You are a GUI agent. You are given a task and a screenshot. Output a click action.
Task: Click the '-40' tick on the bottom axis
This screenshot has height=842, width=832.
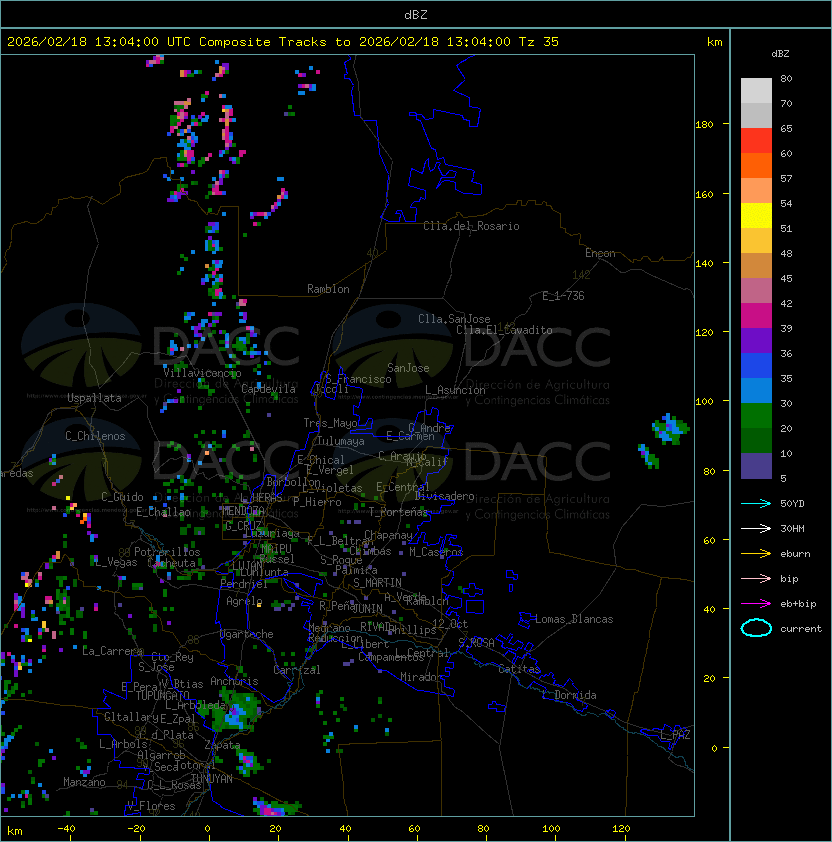click(66, 829)
